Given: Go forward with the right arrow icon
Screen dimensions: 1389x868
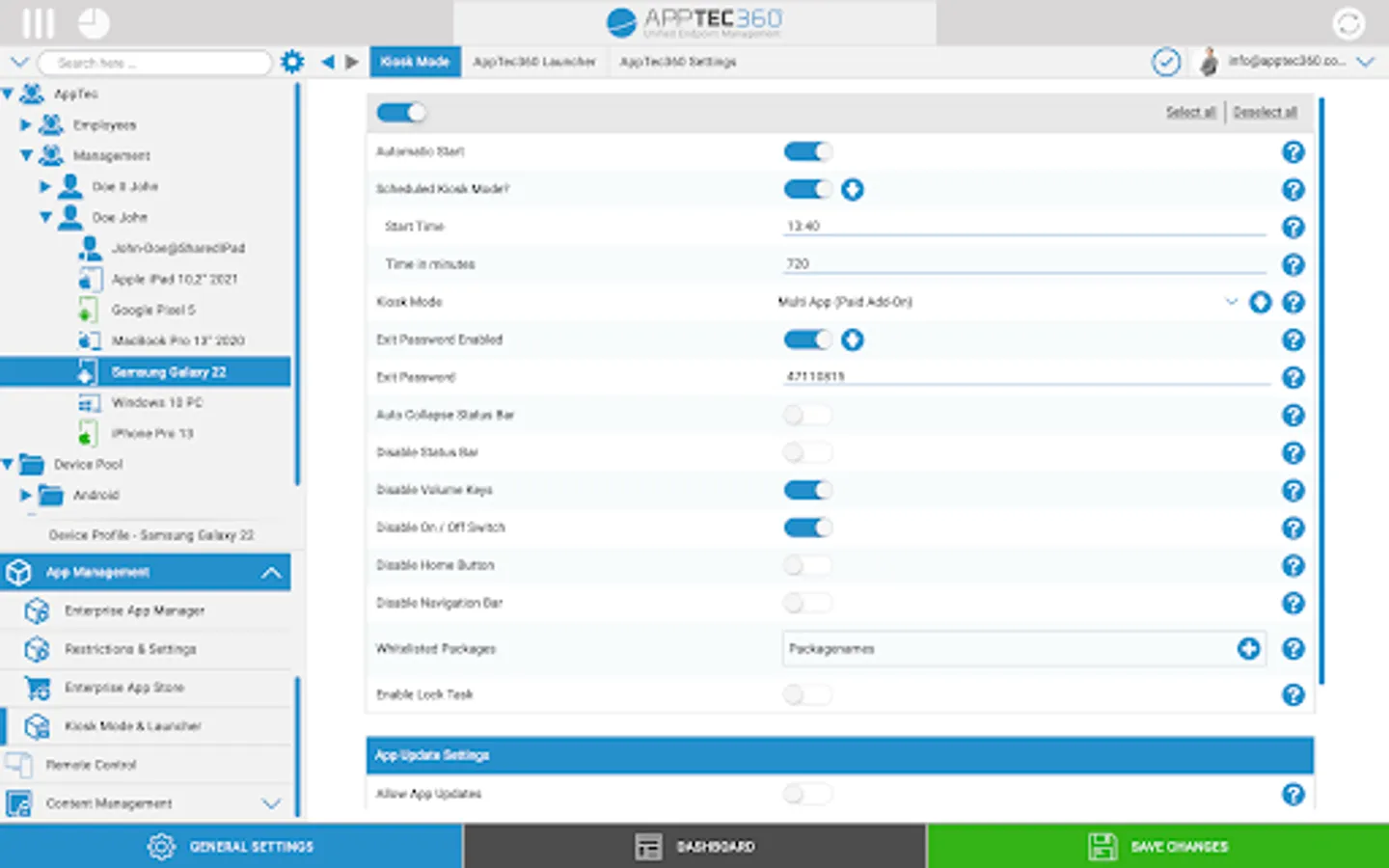Looking at the screenshot, I should [352, 62].
